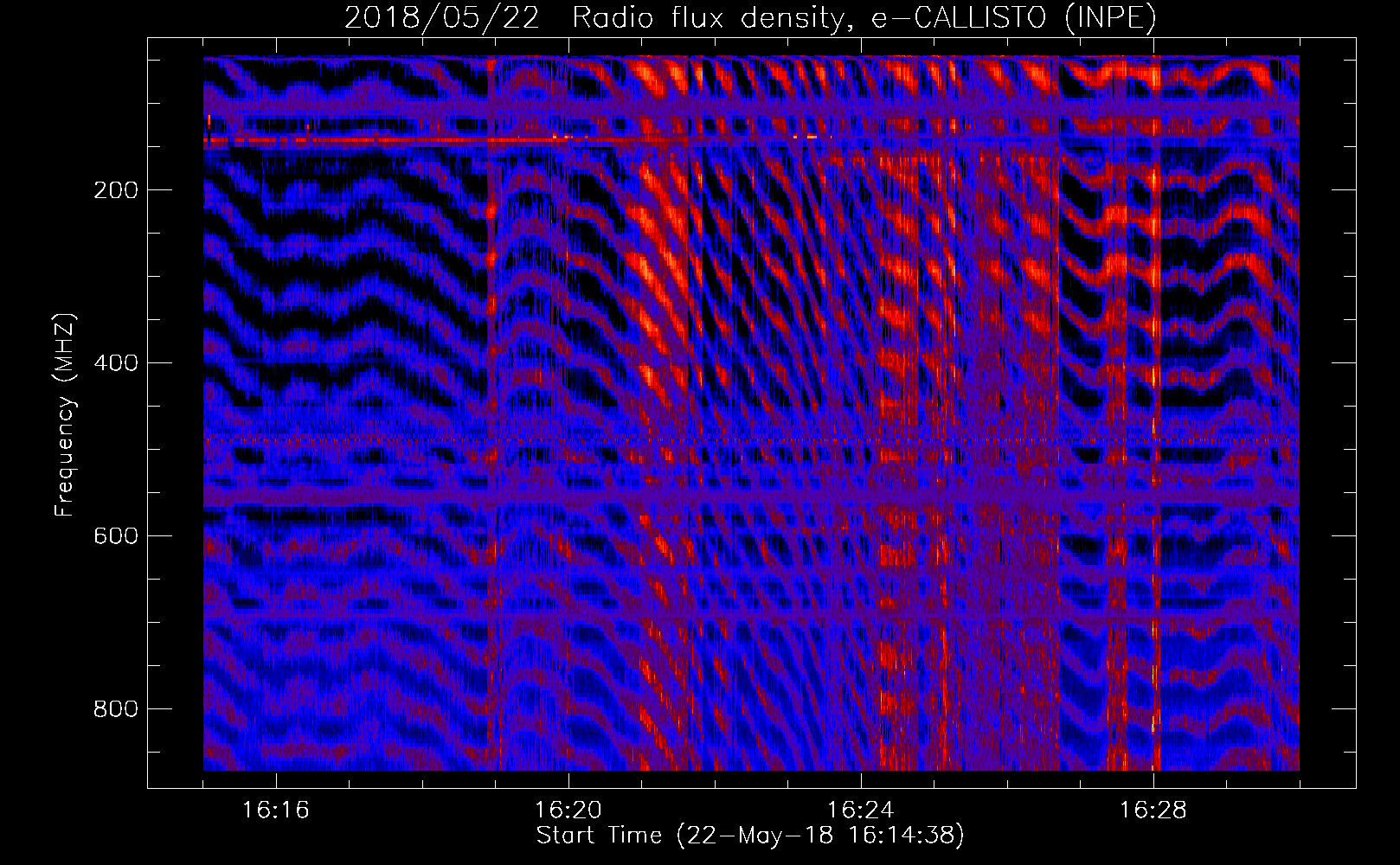Click the 16:24 time tick label
1400x865 pixels.
tap(861, 811)
